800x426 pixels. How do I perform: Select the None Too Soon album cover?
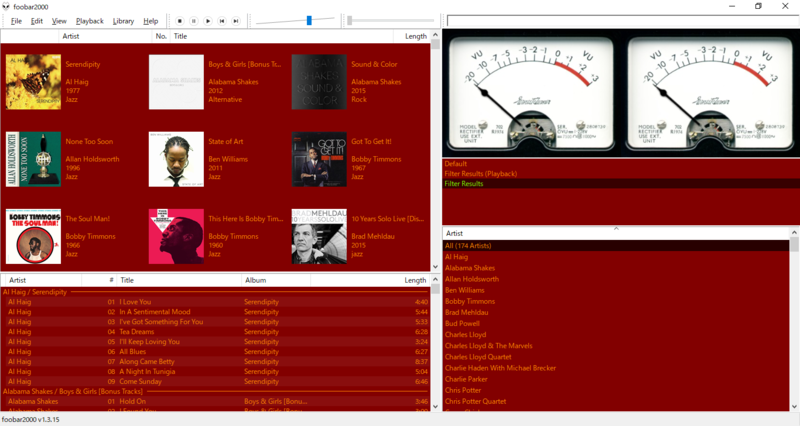(x=33, y=159)
